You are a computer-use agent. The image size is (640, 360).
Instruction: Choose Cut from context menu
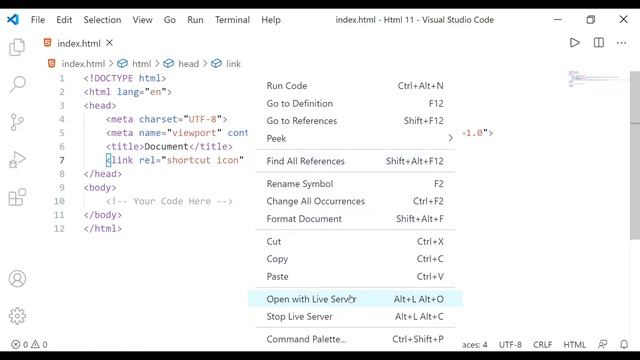(x=355, y=241)
